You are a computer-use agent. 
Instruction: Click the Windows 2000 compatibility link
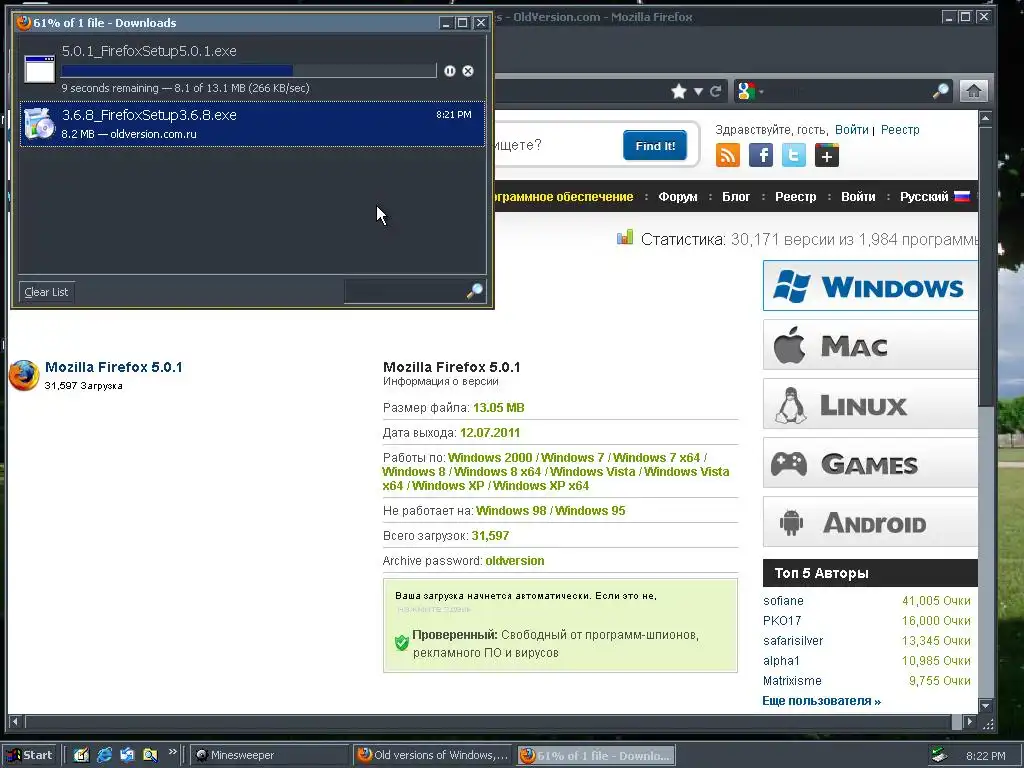click(x=490, y=458)
